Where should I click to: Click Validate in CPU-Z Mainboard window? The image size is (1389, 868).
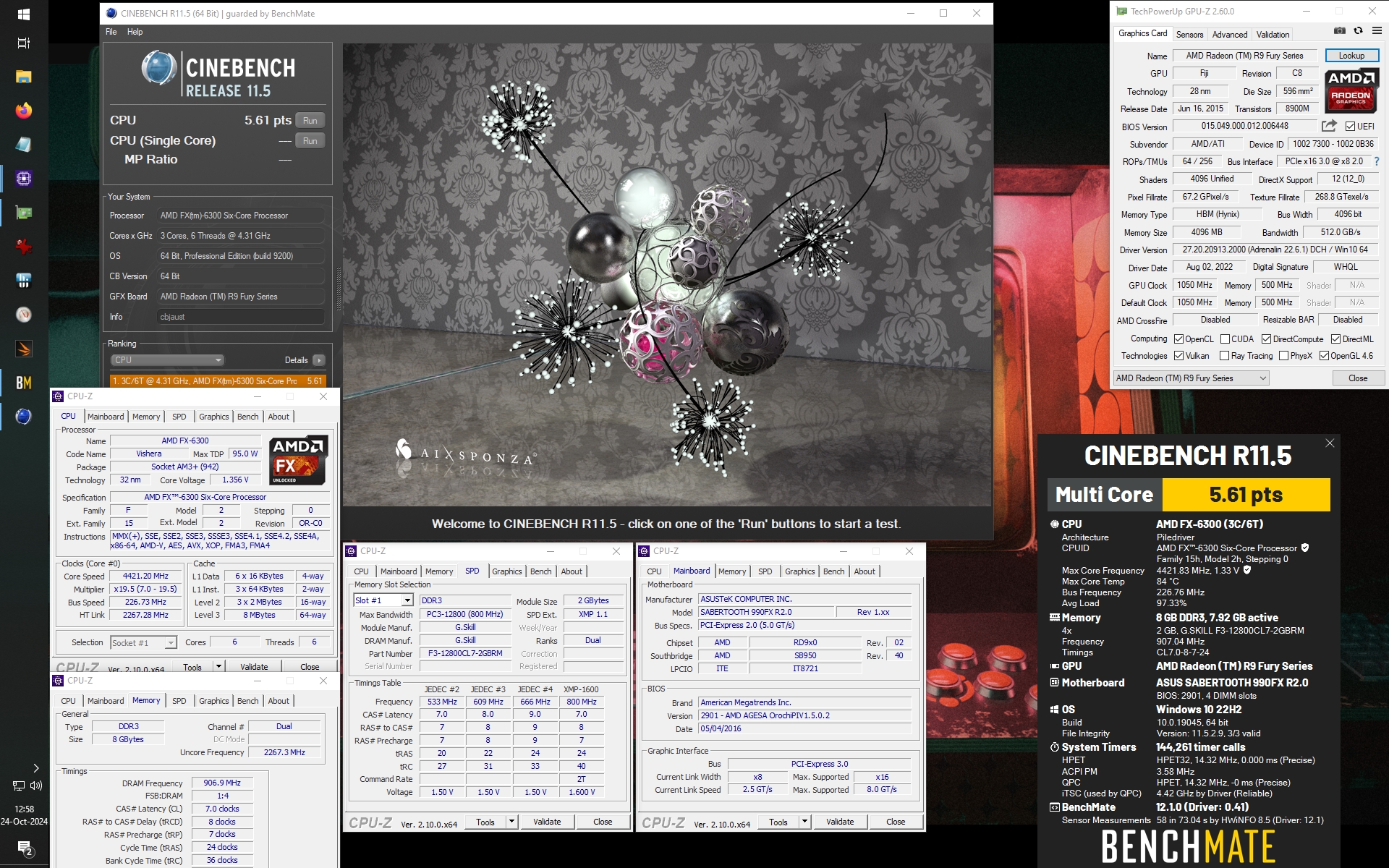(x=840, y=822)
